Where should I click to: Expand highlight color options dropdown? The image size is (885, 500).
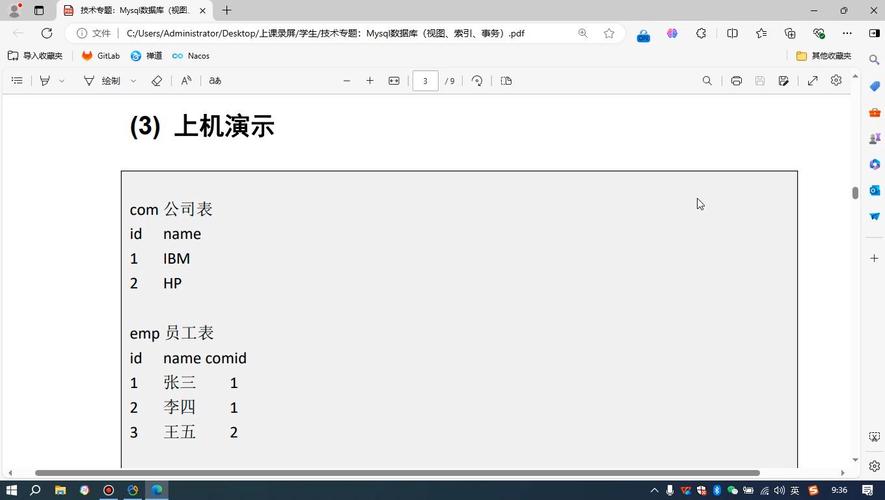tap(62, 81)
